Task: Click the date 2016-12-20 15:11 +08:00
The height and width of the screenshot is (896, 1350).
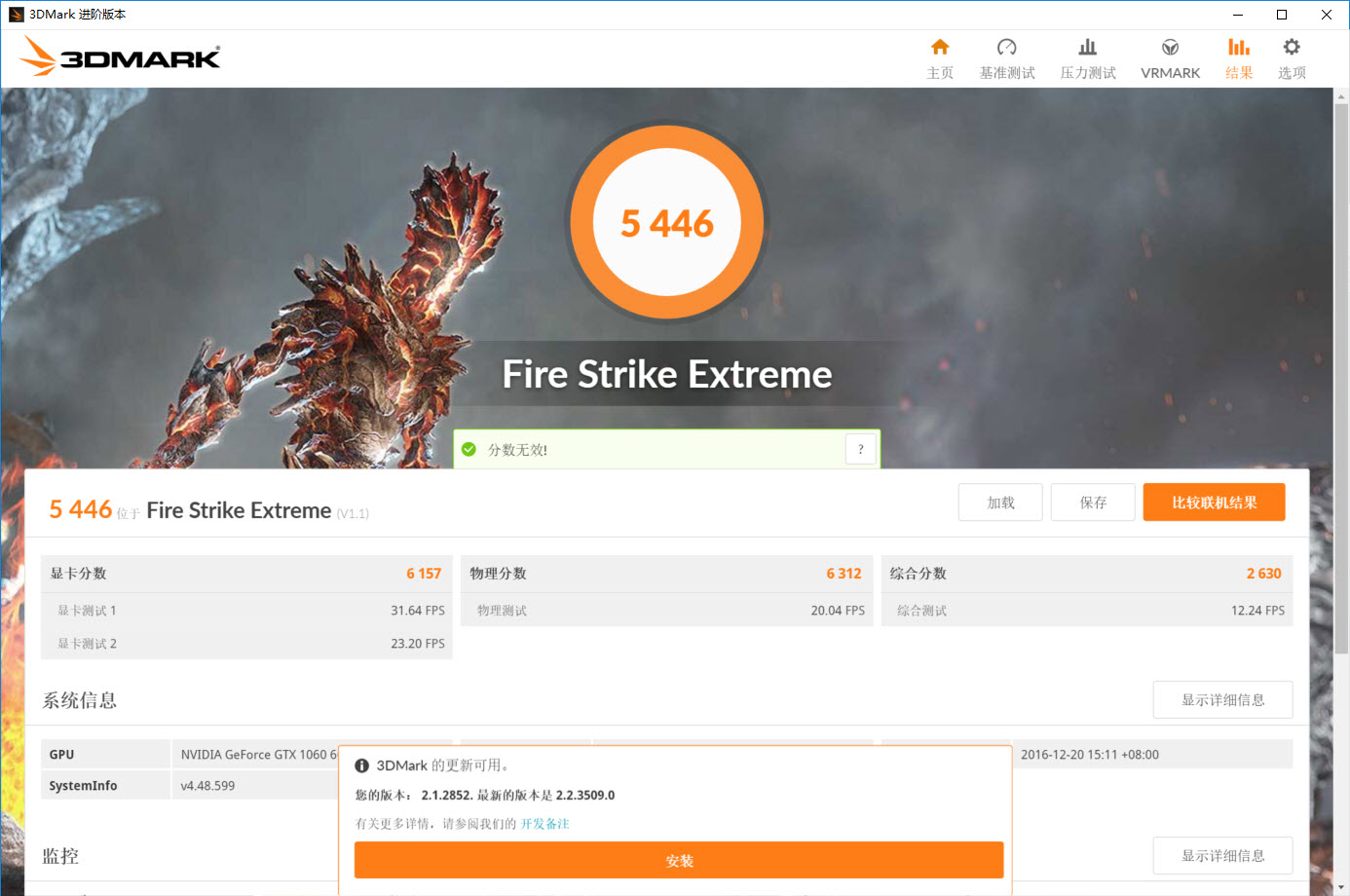Action: (1090, 755)
